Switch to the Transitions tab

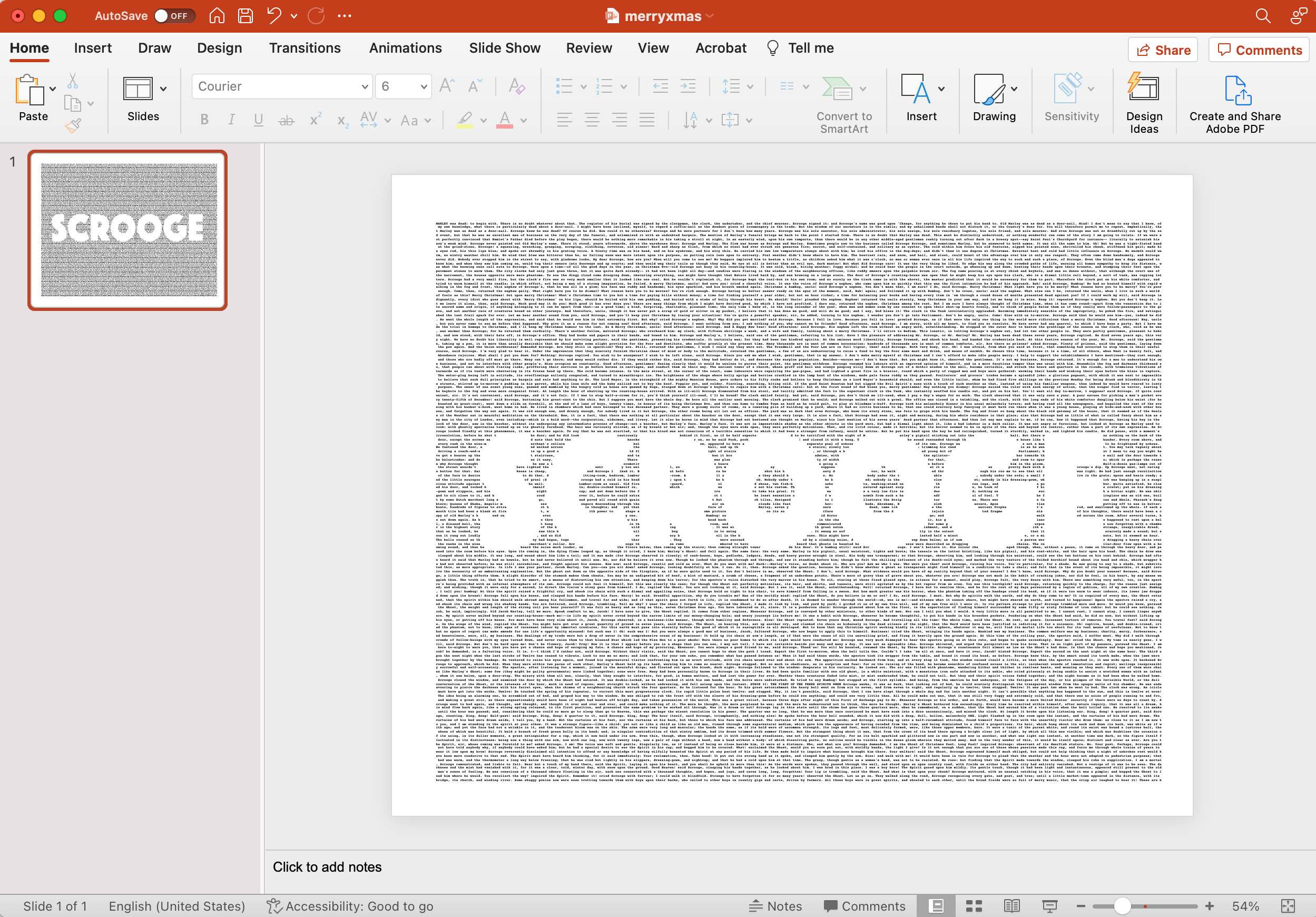point(305,48)
